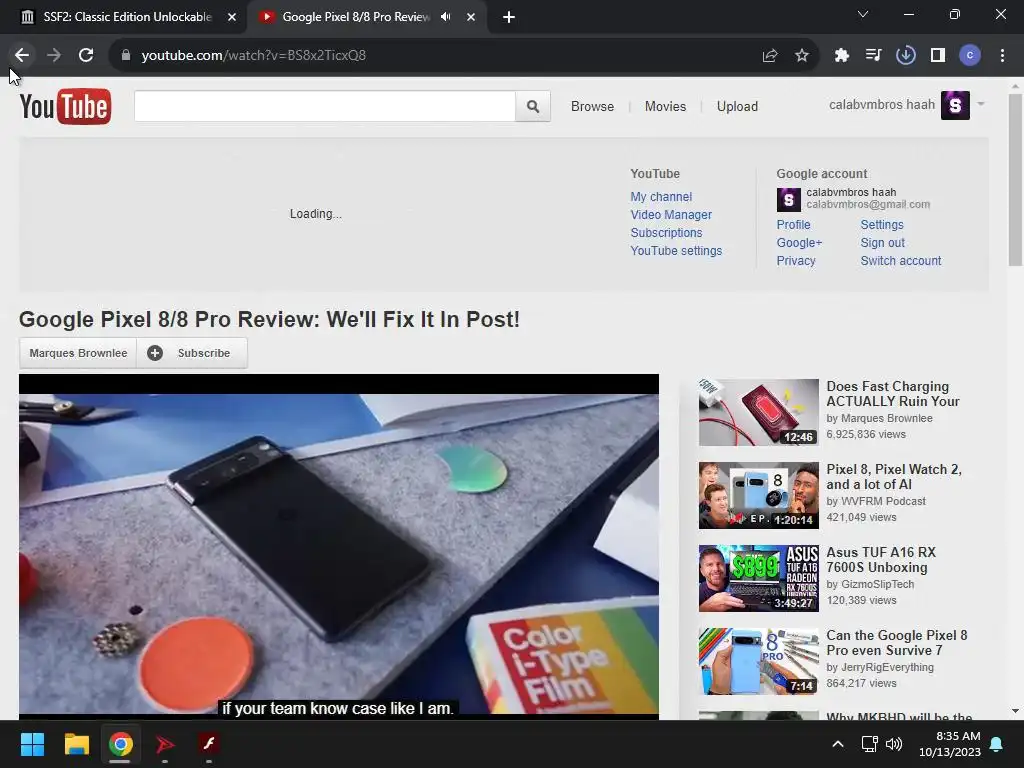Open Does Fast Charging video thumbnail
The height and width of the screenshot is (768, 1024).
[x=758, y=412]
